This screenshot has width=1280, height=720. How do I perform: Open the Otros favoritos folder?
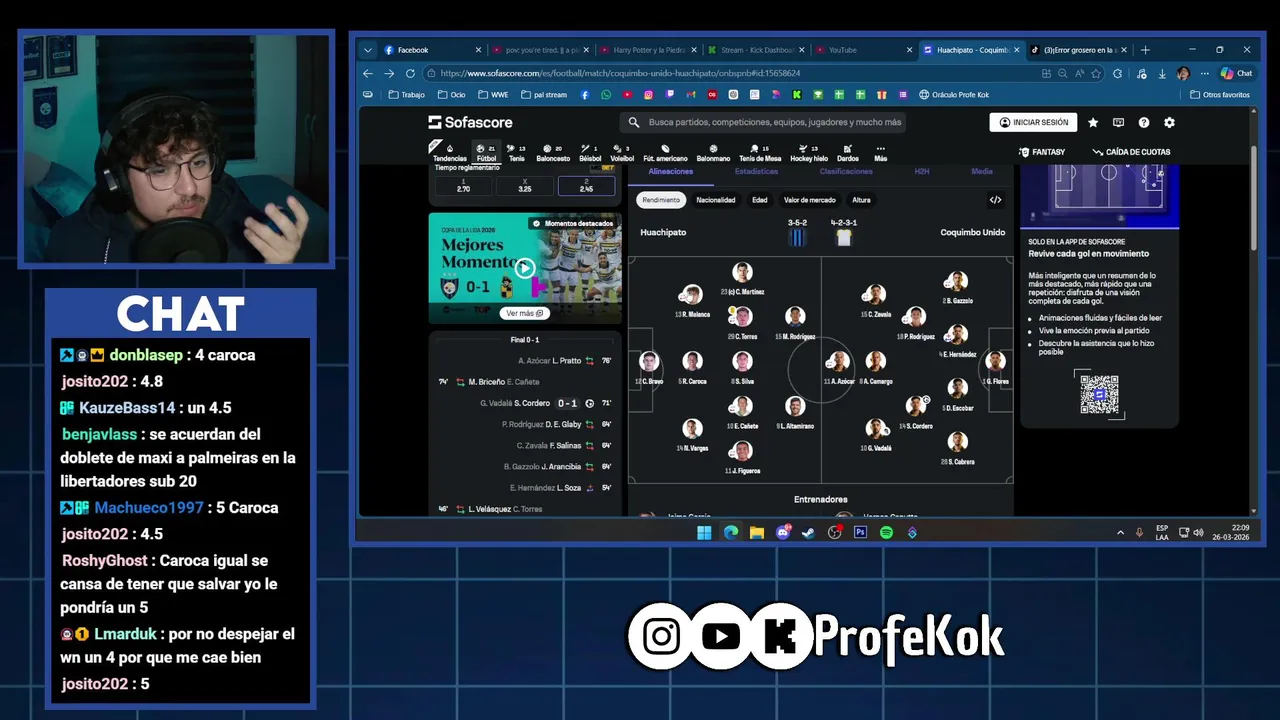[x=1220, y=95]
